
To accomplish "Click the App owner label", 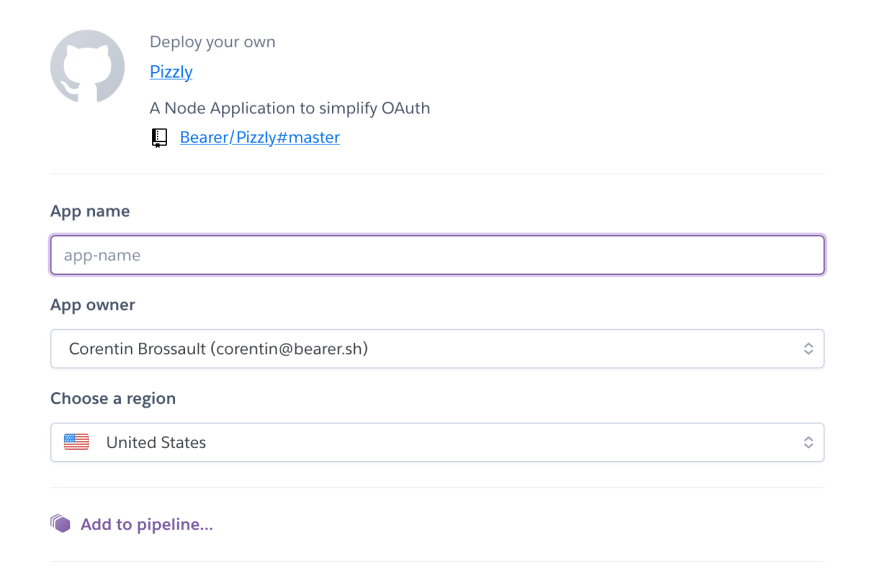I will [93, 305].
